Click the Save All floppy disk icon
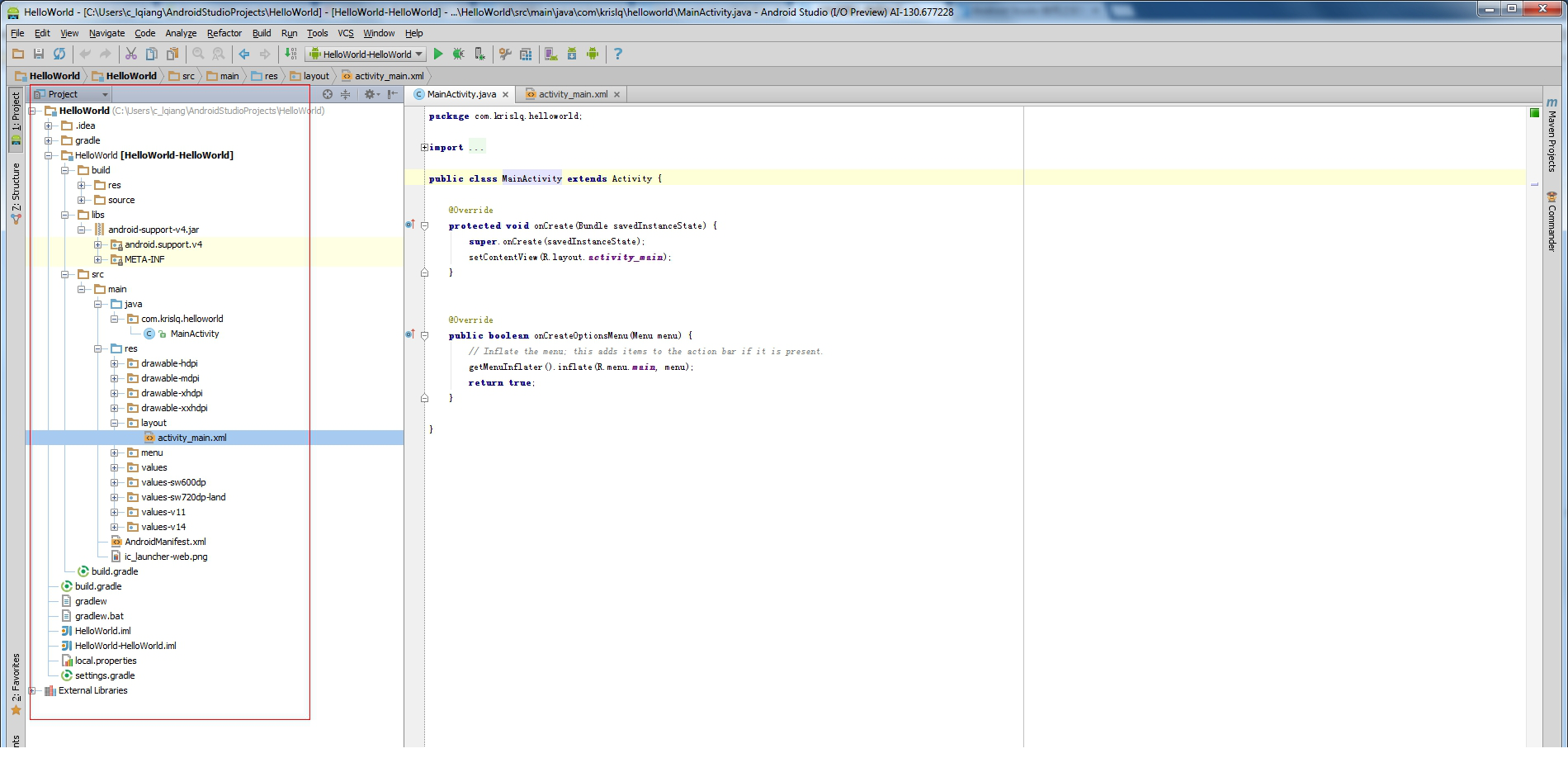The width and height of the screenshot is (1568, 777). point(39,54)
